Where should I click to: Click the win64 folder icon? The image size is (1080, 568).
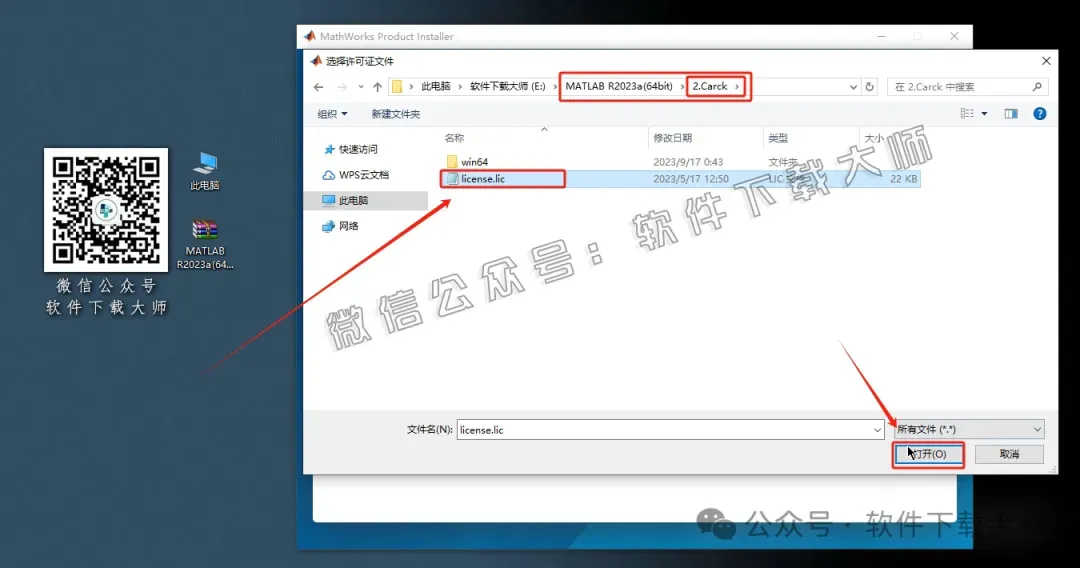click(452, 162)
